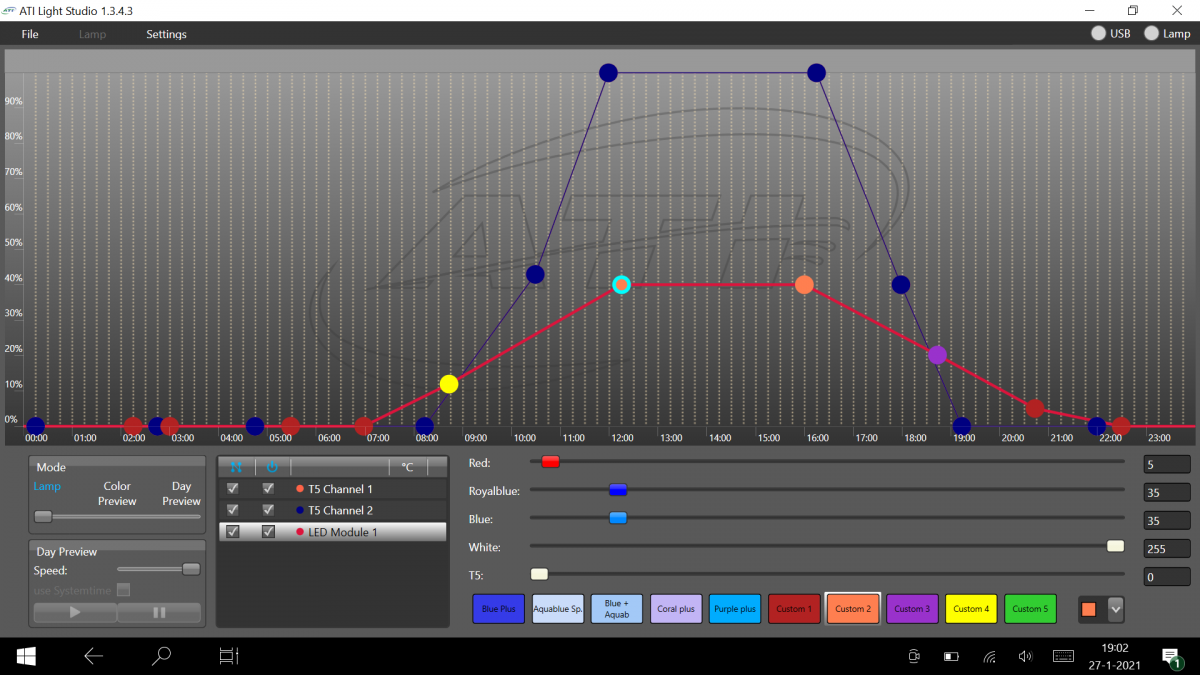Select the purple curve point near 18:30
Image resolution: width=1200 pixels, height=675 pixels.
[x=937, y=355]
